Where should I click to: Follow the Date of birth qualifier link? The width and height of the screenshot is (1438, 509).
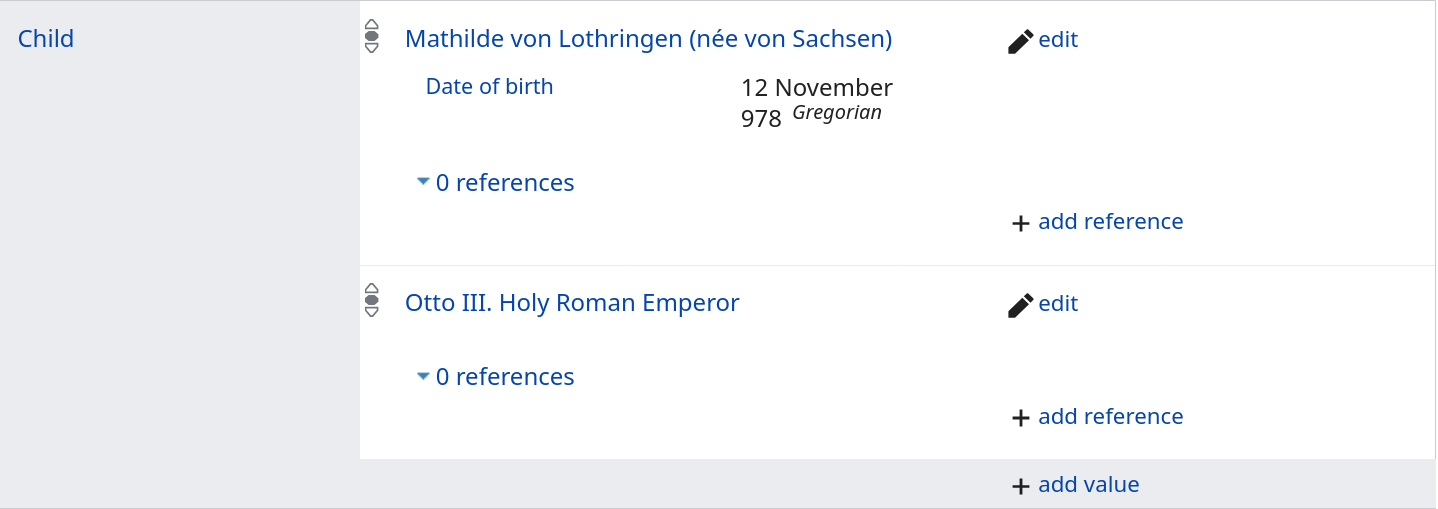click(x=489, y=87)
